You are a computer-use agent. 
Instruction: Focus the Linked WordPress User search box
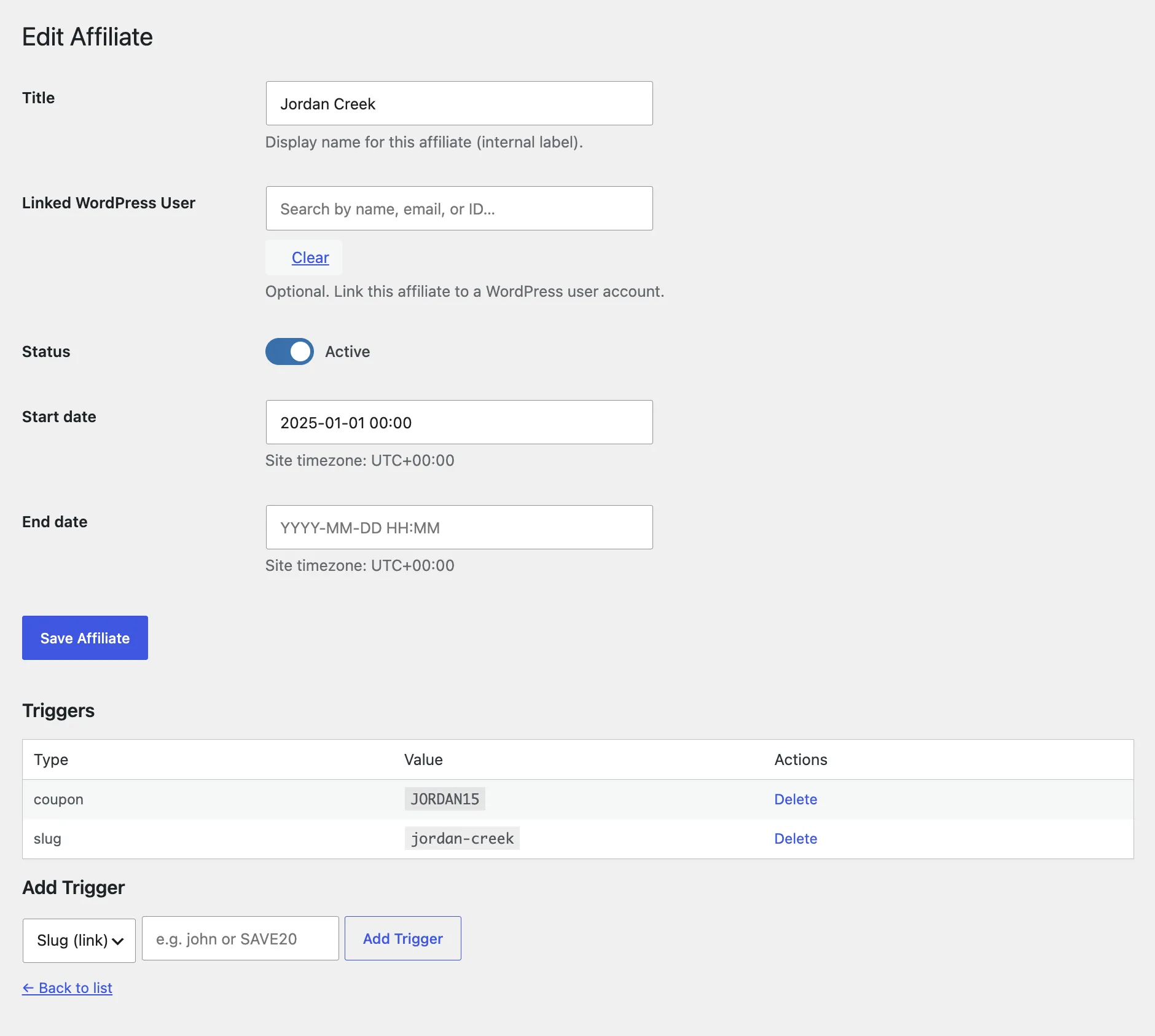(x=459, y=208)
